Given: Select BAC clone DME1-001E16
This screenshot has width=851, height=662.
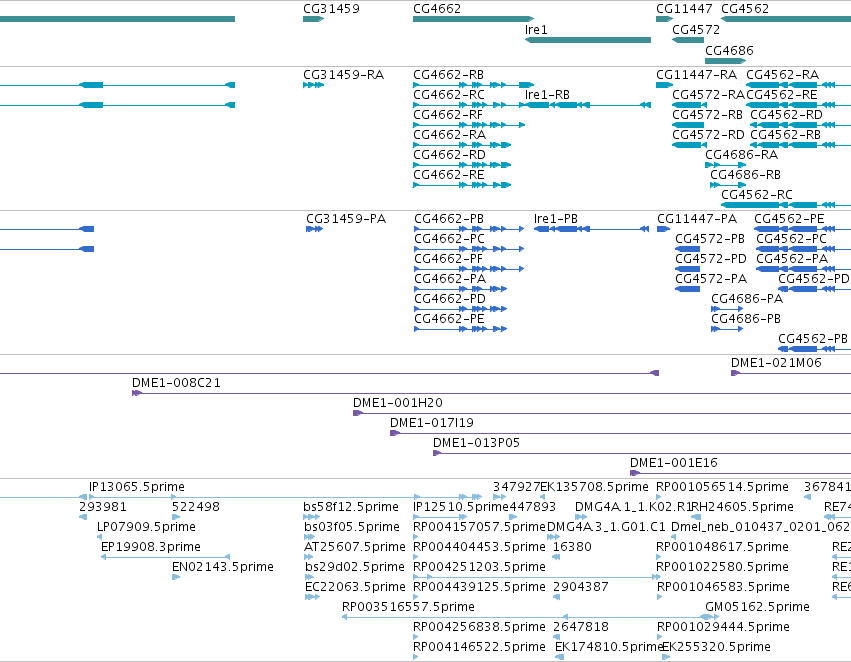Looking at the screenshot, I should click(x=740, y=473).
